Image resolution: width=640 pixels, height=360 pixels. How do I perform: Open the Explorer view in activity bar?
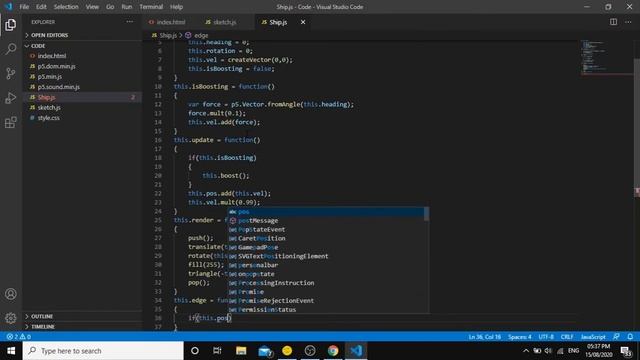11,25
